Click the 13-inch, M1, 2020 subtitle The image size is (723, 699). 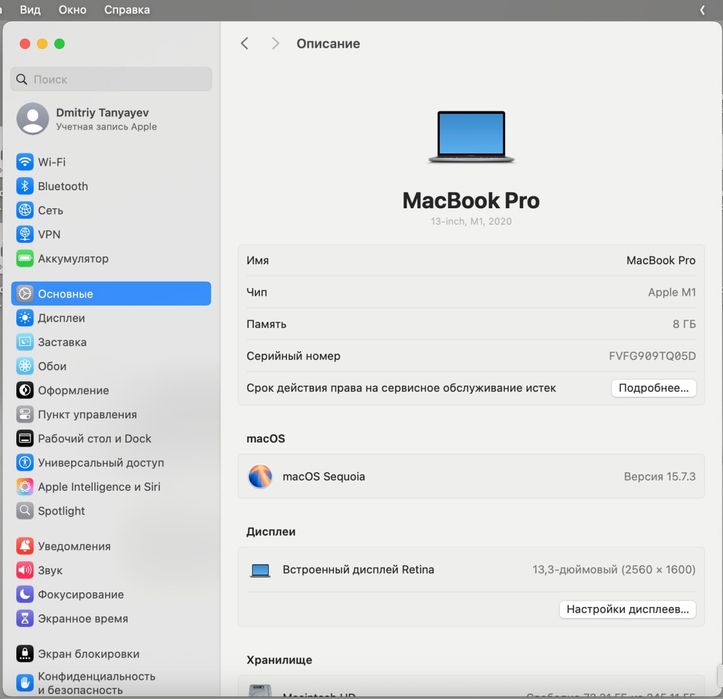471,221
